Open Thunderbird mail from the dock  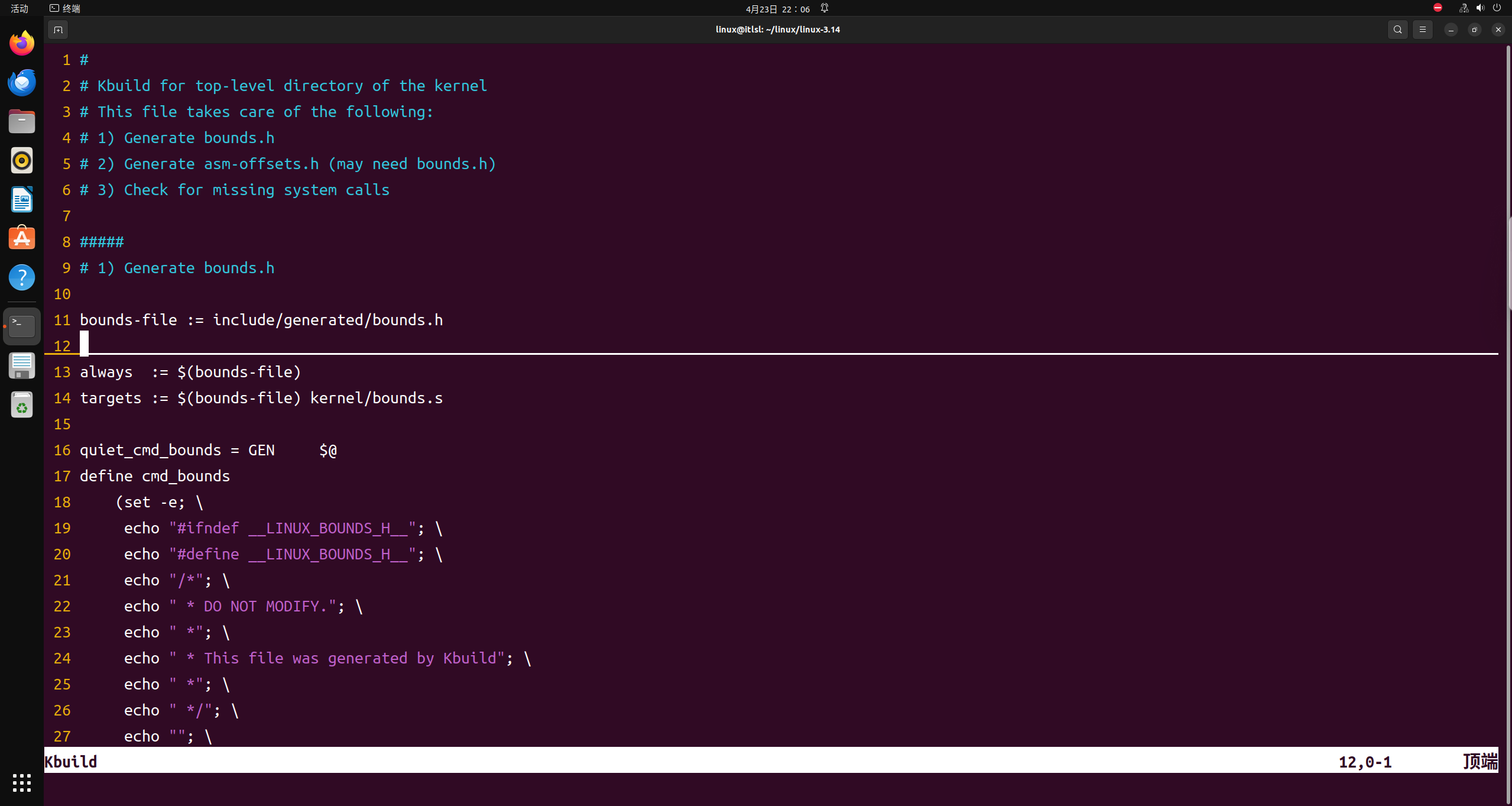tap(22, 82)
